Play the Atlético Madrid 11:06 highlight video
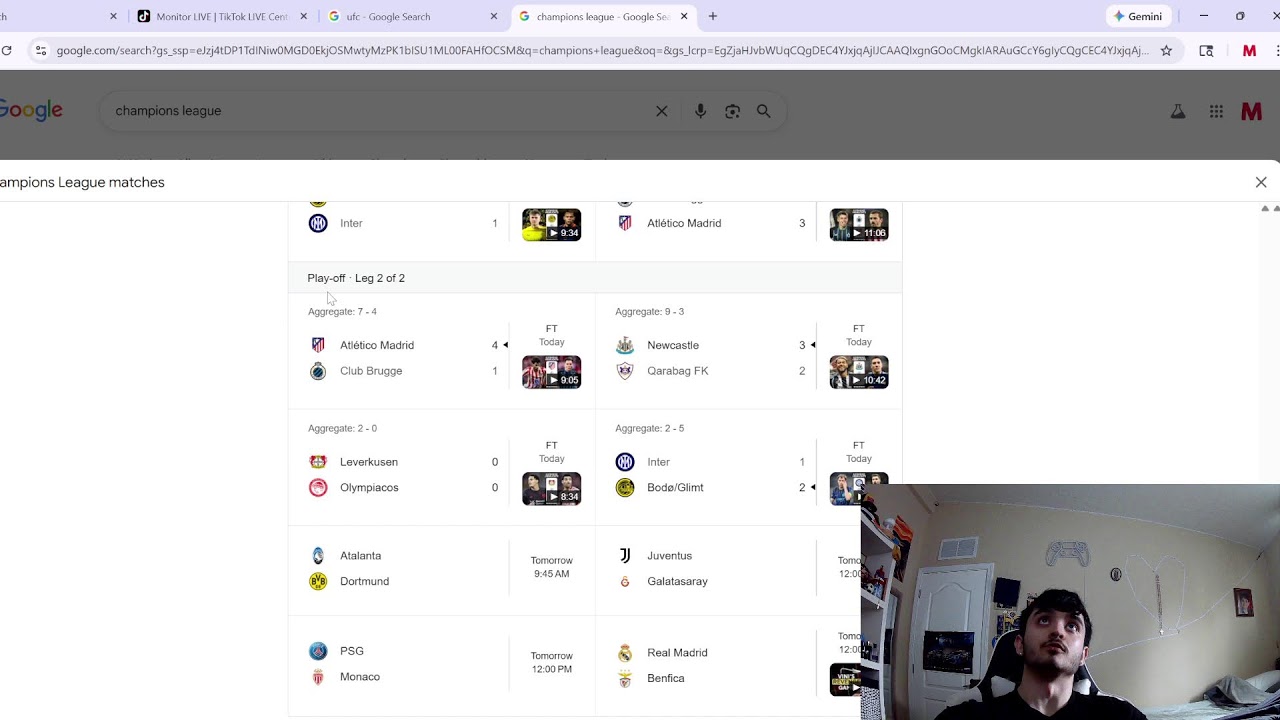This screenshot has width=1280, height=720. 858,224
